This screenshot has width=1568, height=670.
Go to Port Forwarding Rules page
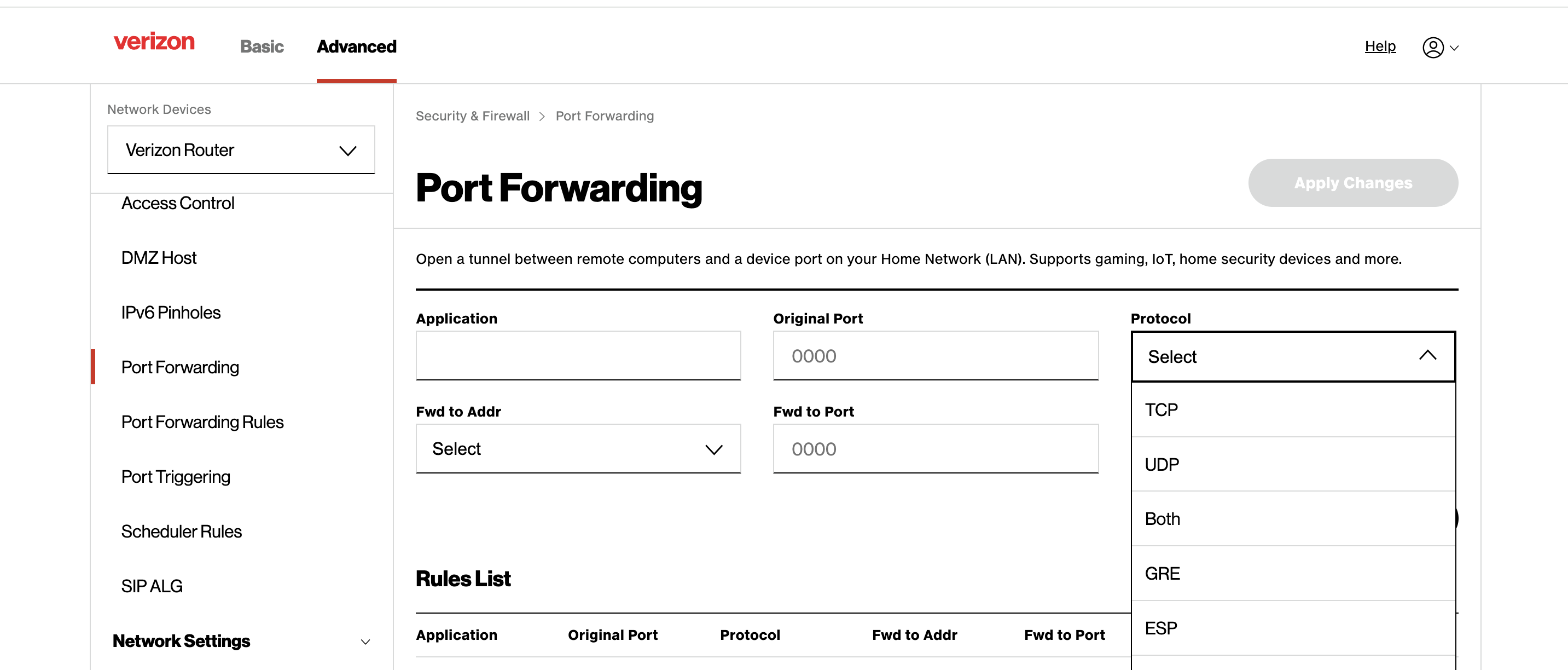tap(202, 422)
